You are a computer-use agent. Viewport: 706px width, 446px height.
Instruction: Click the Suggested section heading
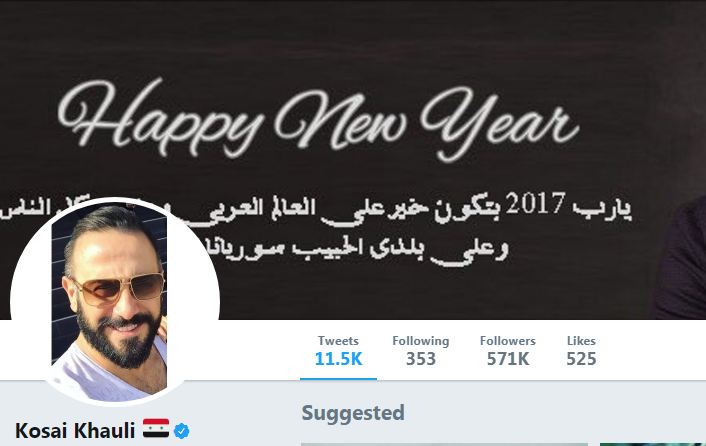(353, 413)
